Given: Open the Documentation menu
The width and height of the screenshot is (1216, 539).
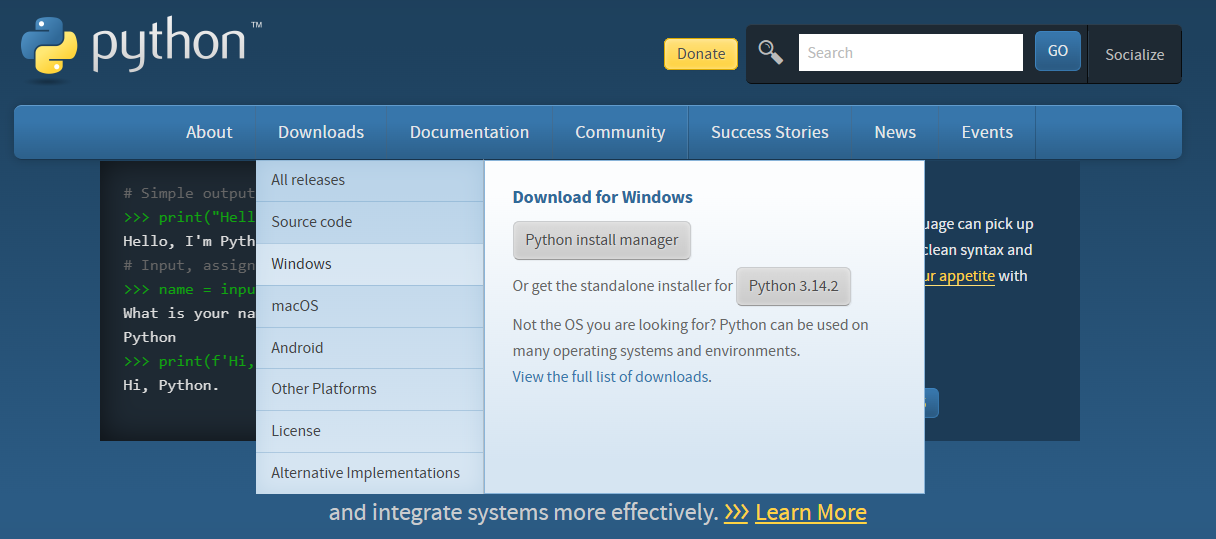Looking at the screenshot, I should (469, 132).
